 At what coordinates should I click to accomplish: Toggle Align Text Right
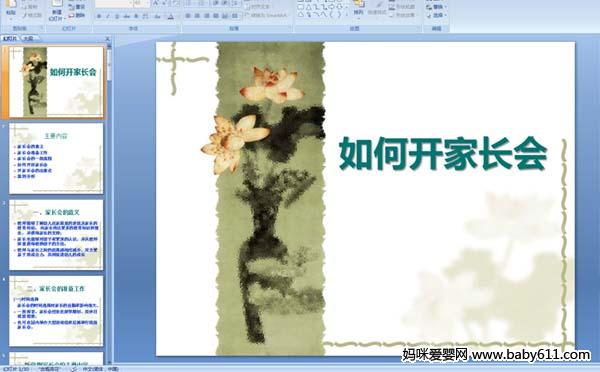(x=207, y=16)
